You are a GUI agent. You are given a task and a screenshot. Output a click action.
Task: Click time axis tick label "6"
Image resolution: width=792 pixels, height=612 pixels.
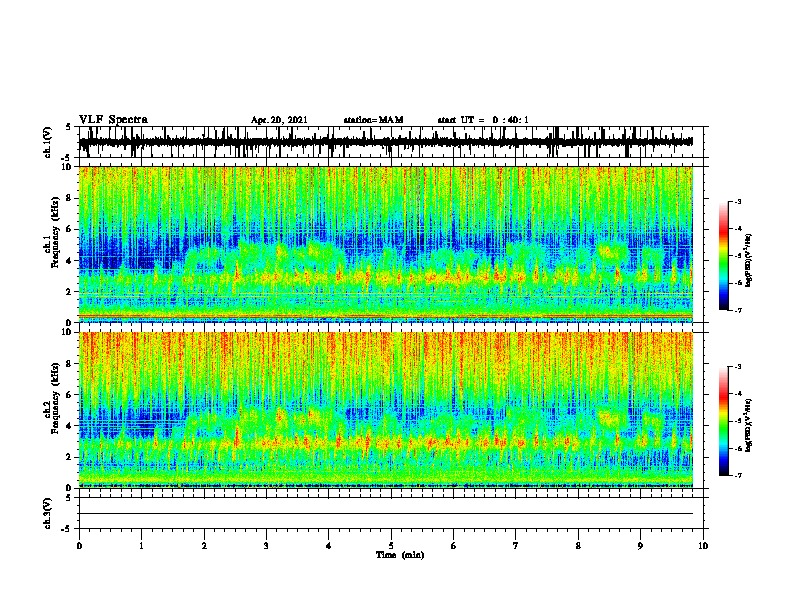(x=454, y=546)
